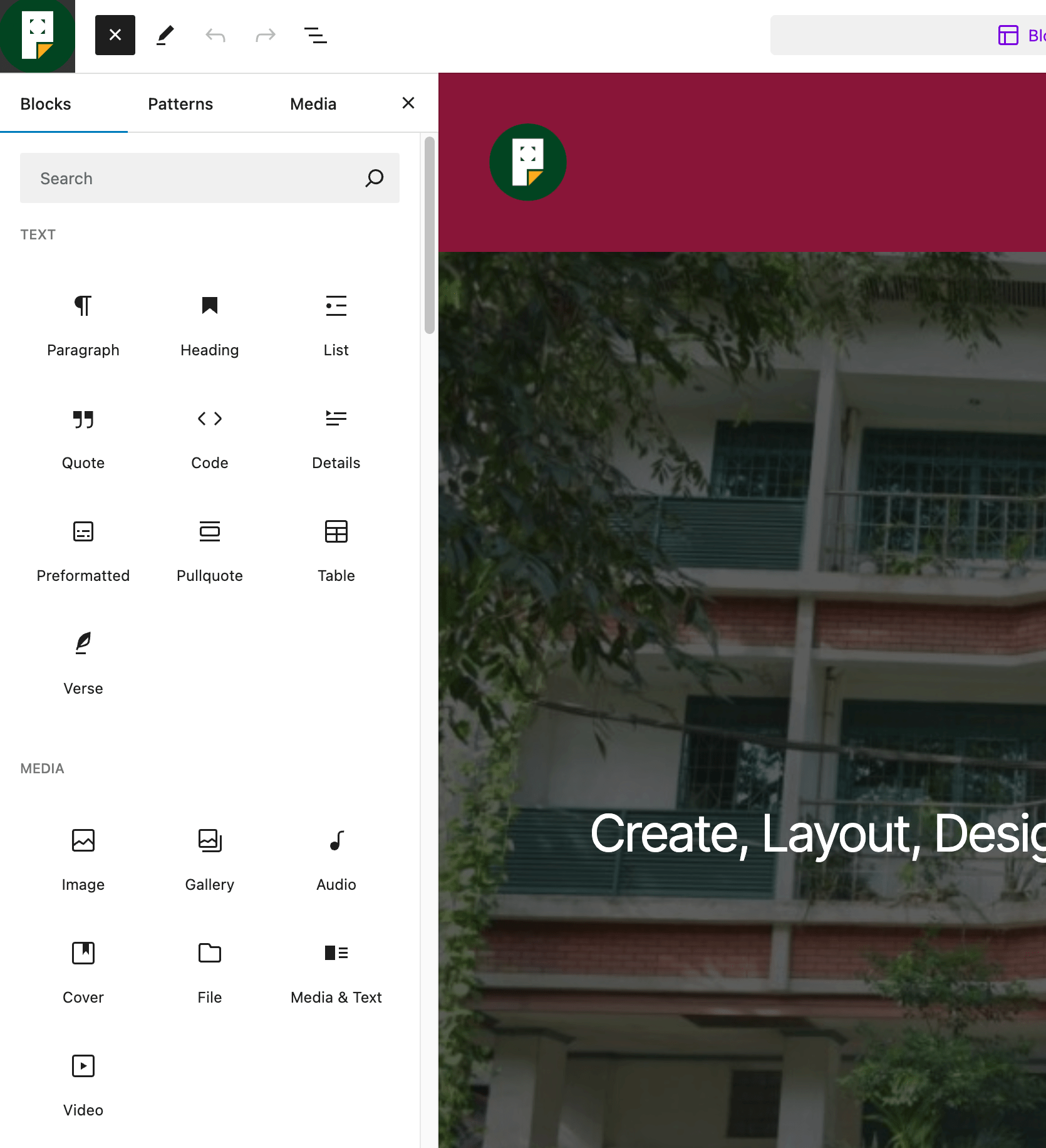Switch to the Patterns tab

click(x=180, y=103)
